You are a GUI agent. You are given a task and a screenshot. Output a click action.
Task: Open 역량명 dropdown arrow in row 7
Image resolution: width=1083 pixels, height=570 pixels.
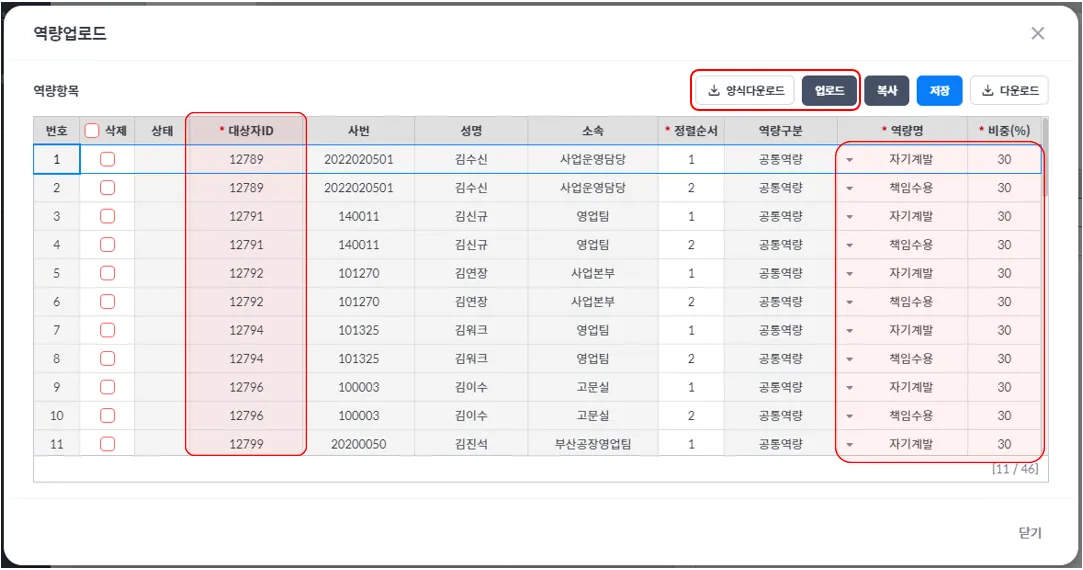(x=850, y=330)
